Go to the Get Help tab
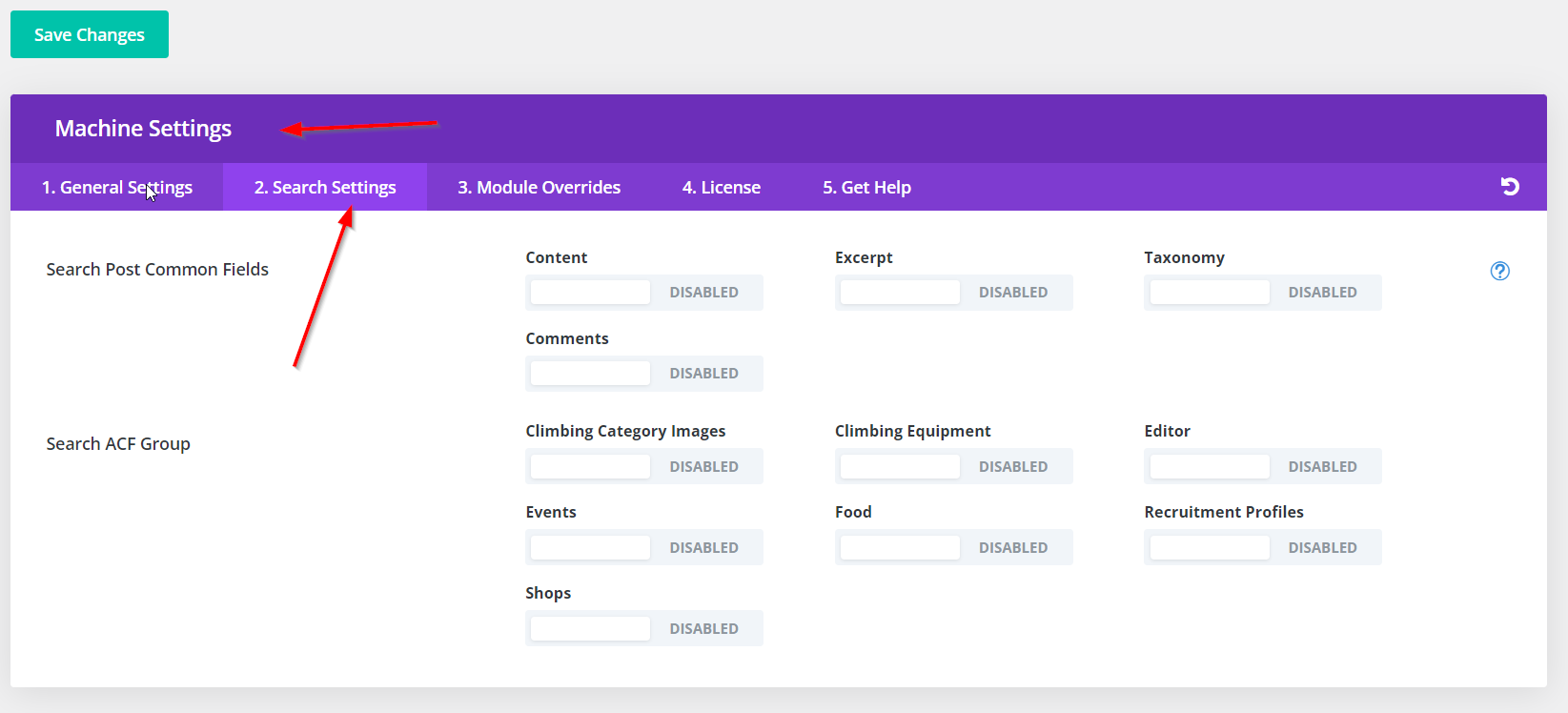The height and width of the screenshot is (713, 1568). click(866, 188)
